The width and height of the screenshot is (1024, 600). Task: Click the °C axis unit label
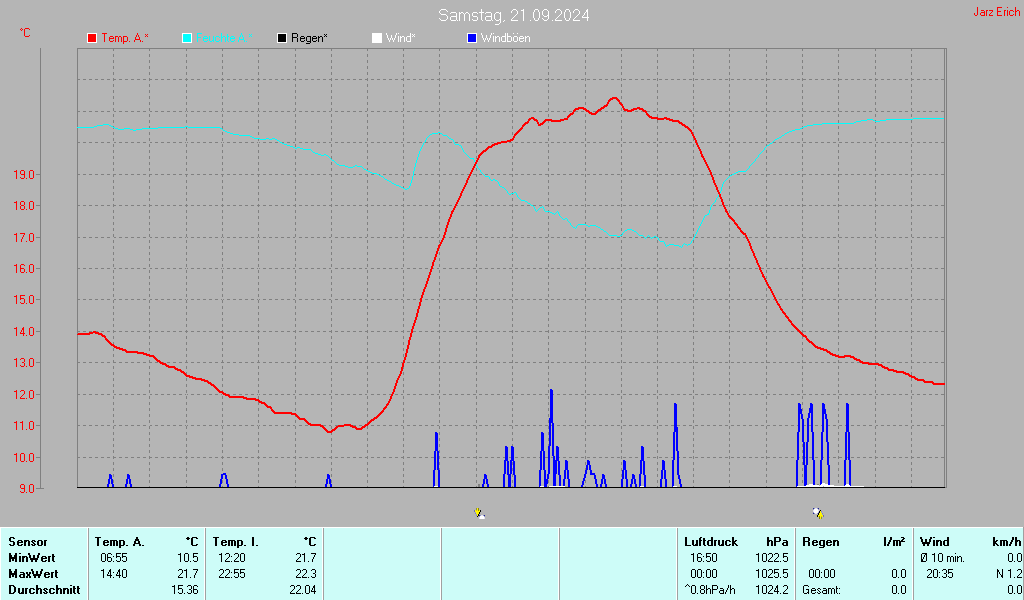point(25,33)
